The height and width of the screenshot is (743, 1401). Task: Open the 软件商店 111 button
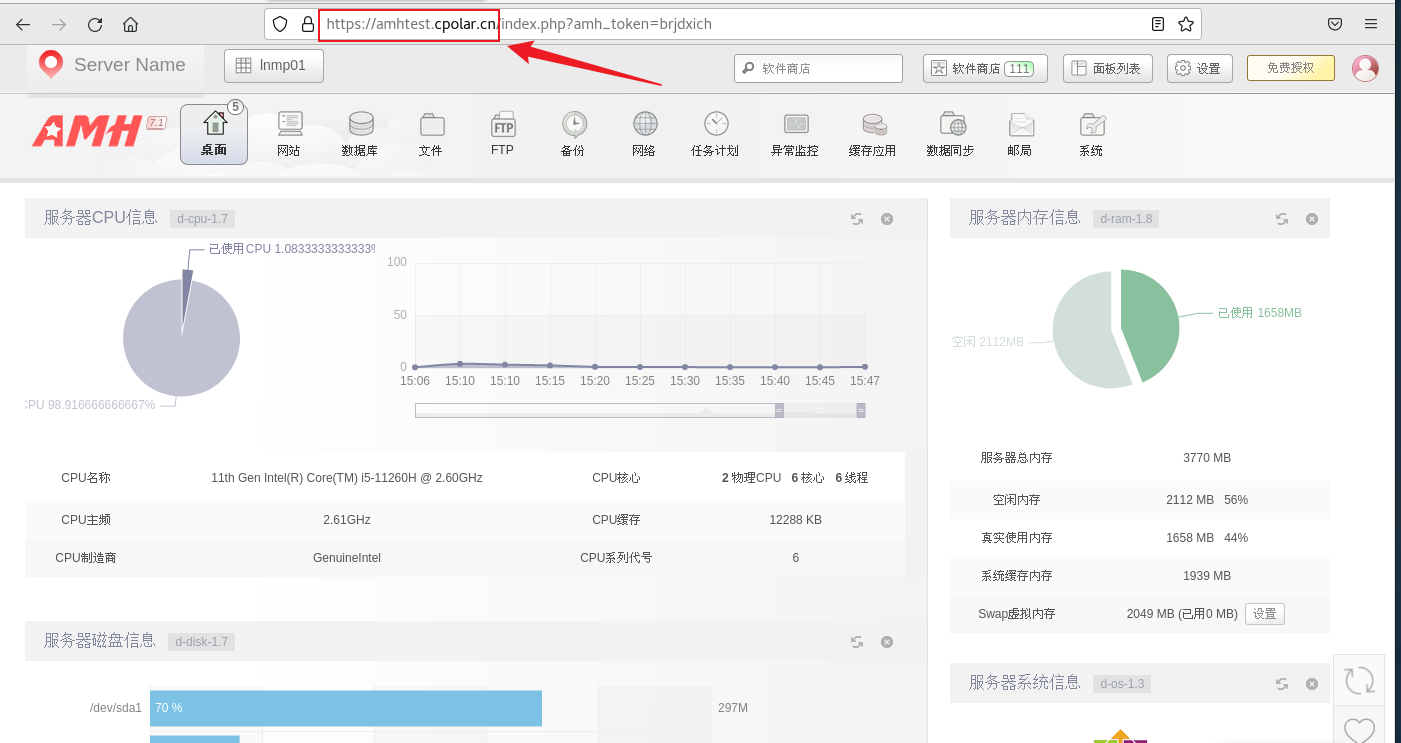985,68
